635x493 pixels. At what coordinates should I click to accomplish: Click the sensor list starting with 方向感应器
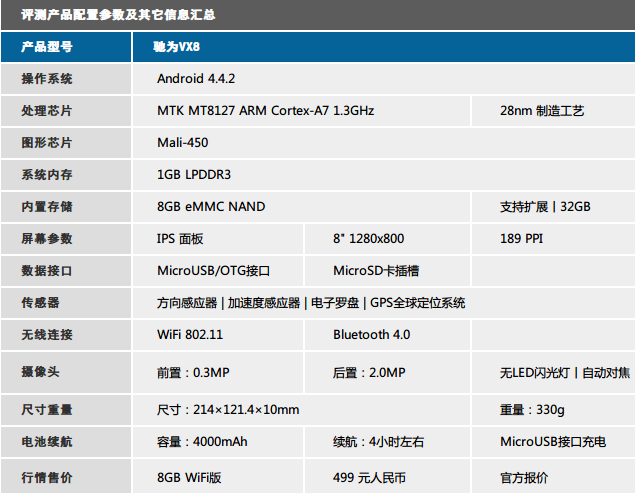point(311,303)
